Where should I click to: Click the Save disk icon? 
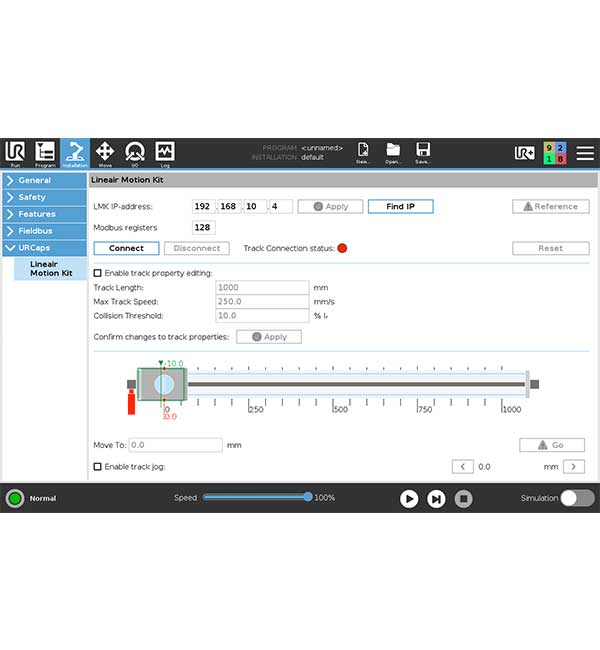point(423,153)
